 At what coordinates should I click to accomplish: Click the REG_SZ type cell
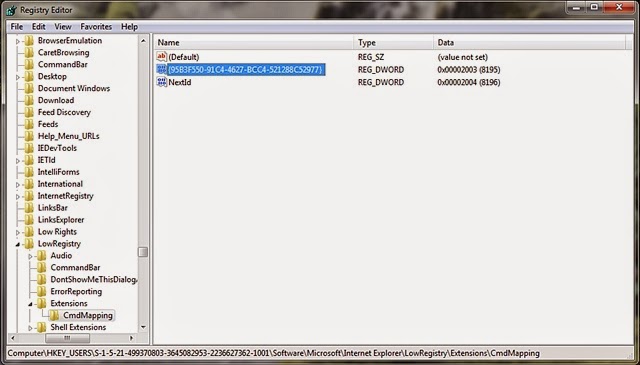[371, 57]
